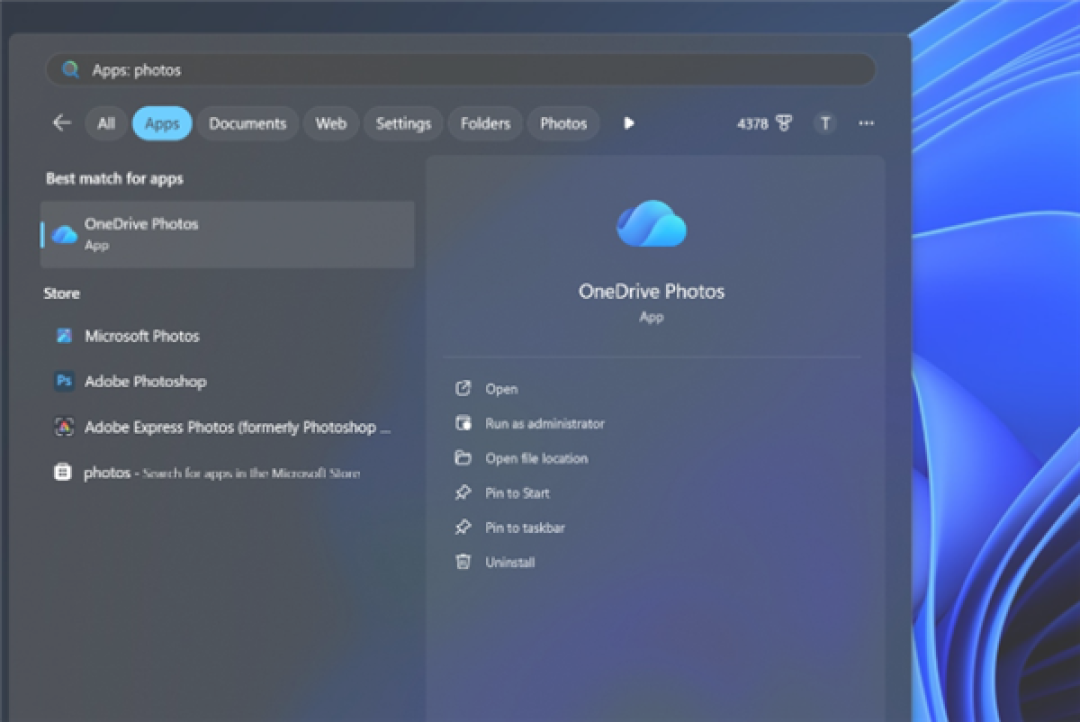Choose Uninstall for OneDrive Photos
The width and height of the screenshot is (1080, 722).
point(510,562)
